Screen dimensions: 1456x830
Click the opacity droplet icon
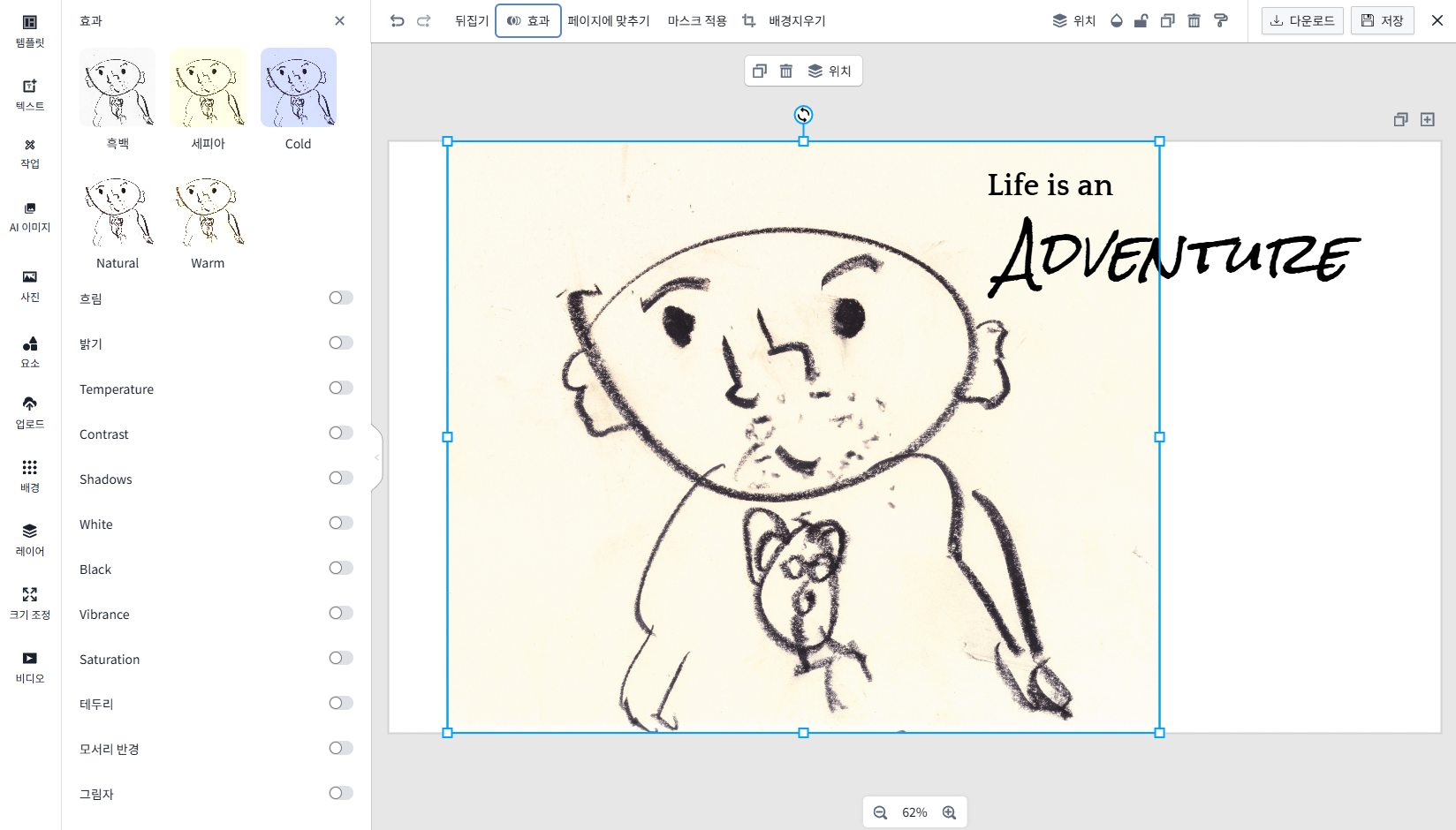[1117, 20]
